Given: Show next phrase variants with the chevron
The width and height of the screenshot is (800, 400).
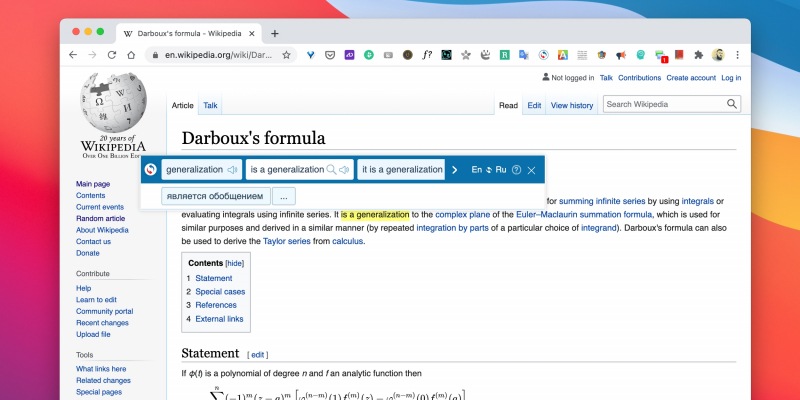Looking at the screenshot, I should click(455, 170).
